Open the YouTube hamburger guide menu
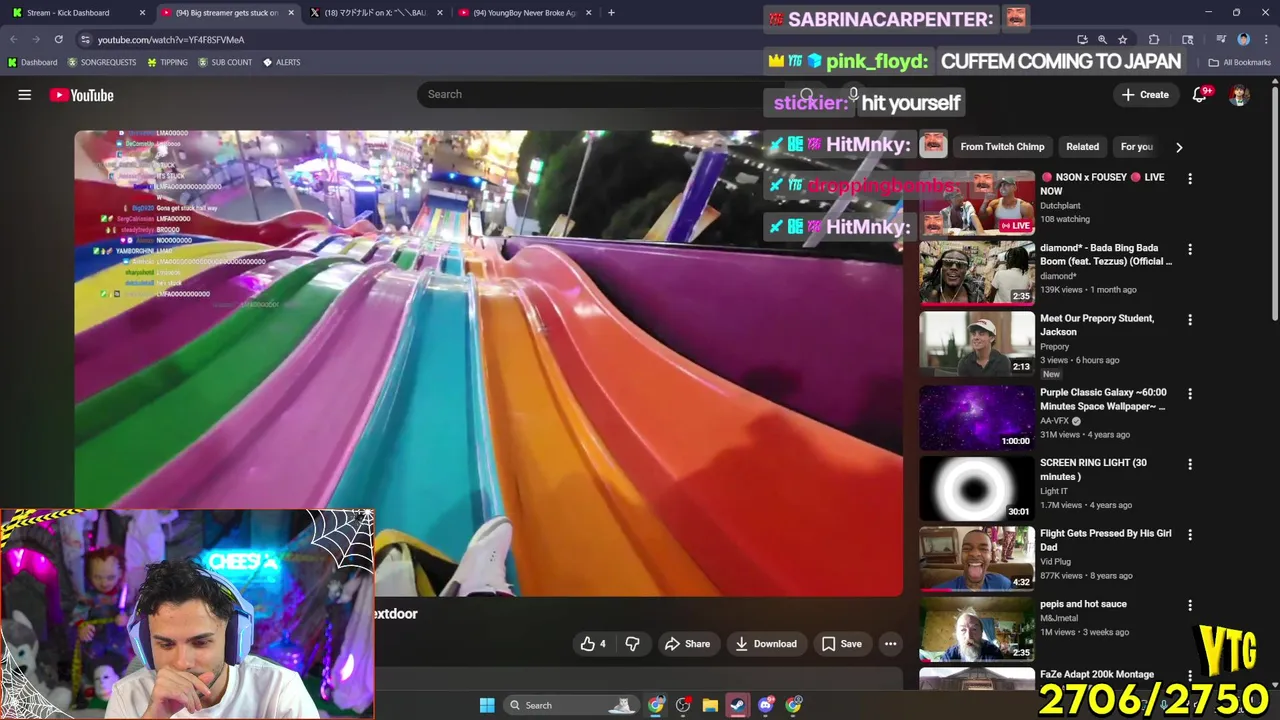This screenshot has width=1280, height=720. coord(25,95)
